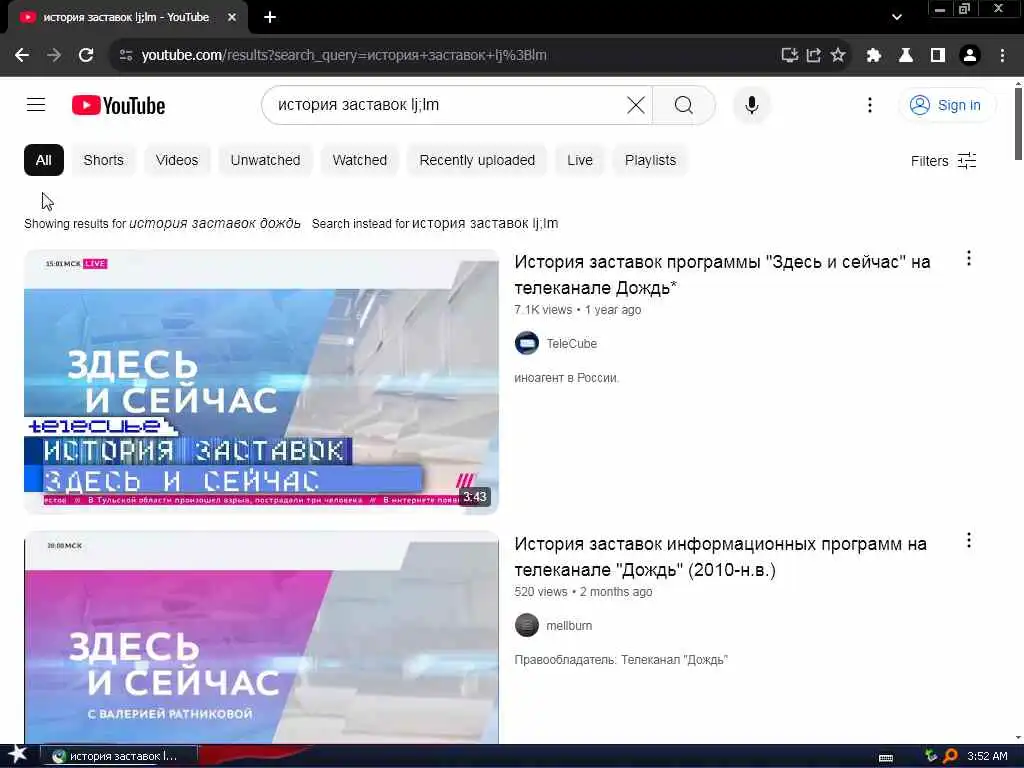The image size is (1024, 768).
Task: Open the Filters panel
Action: coord(943,161)
